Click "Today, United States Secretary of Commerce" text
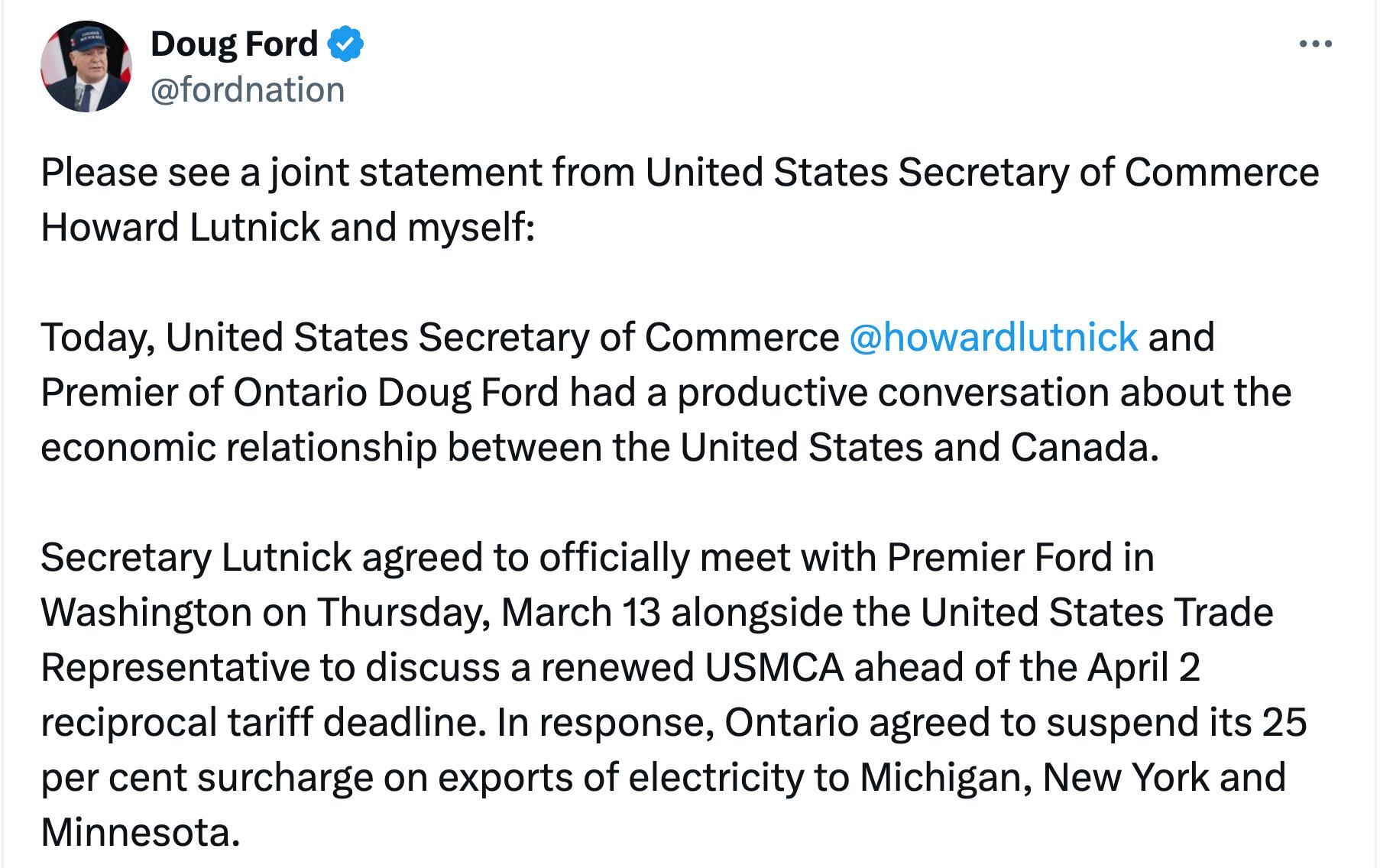Image resolution: width=1380 pixels, height=868 pixels. (439, 337)
